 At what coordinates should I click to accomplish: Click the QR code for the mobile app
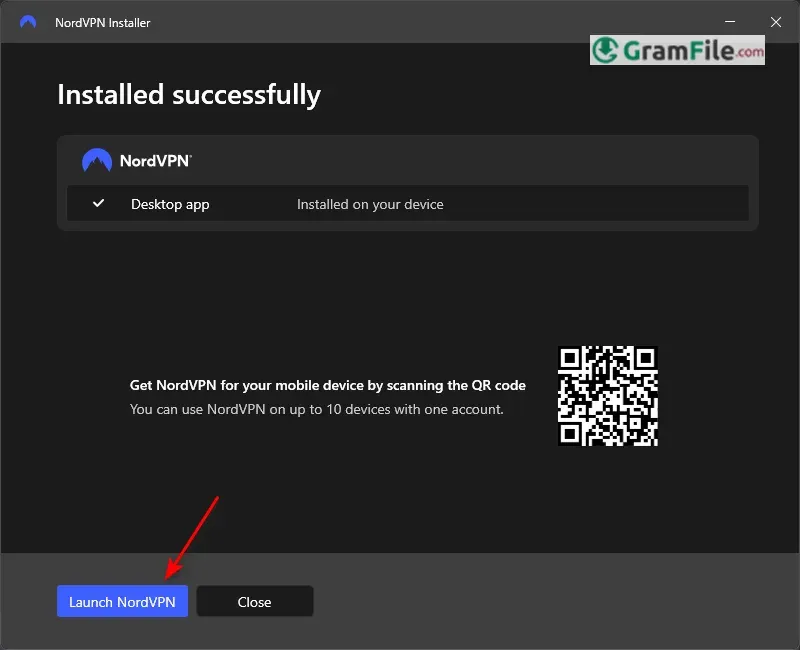click(x=608, y=396)
